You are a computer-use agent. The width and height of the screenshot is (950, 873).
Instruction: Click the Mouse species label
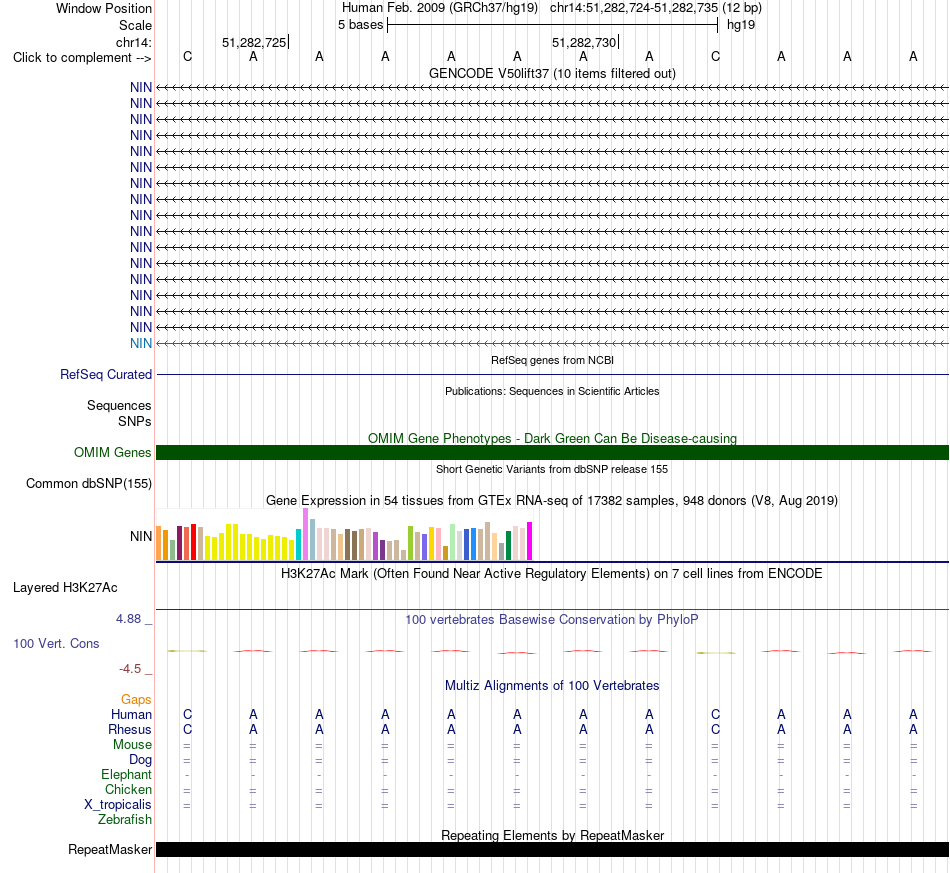[x=132, y=745]
